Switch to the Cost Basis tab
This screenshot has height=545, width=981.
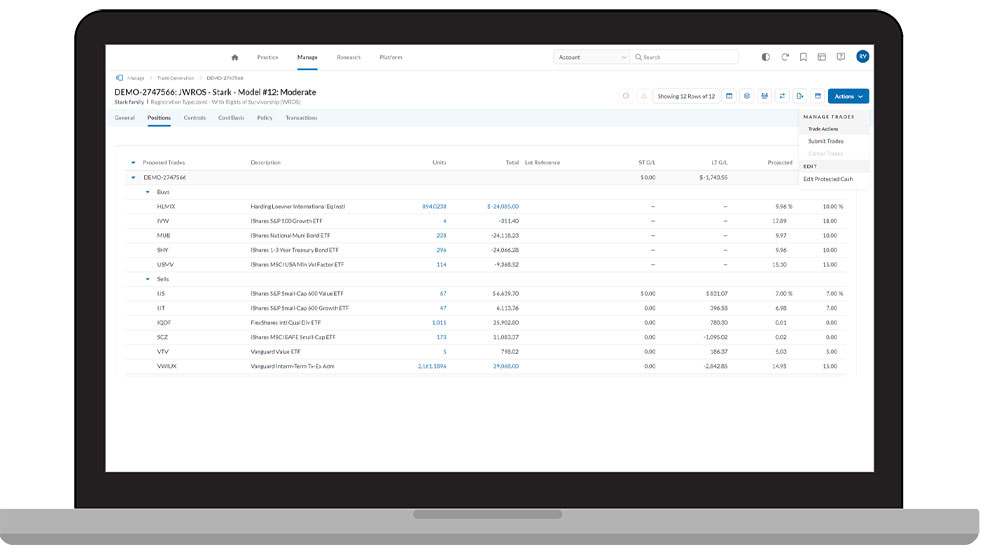[231, 118]
